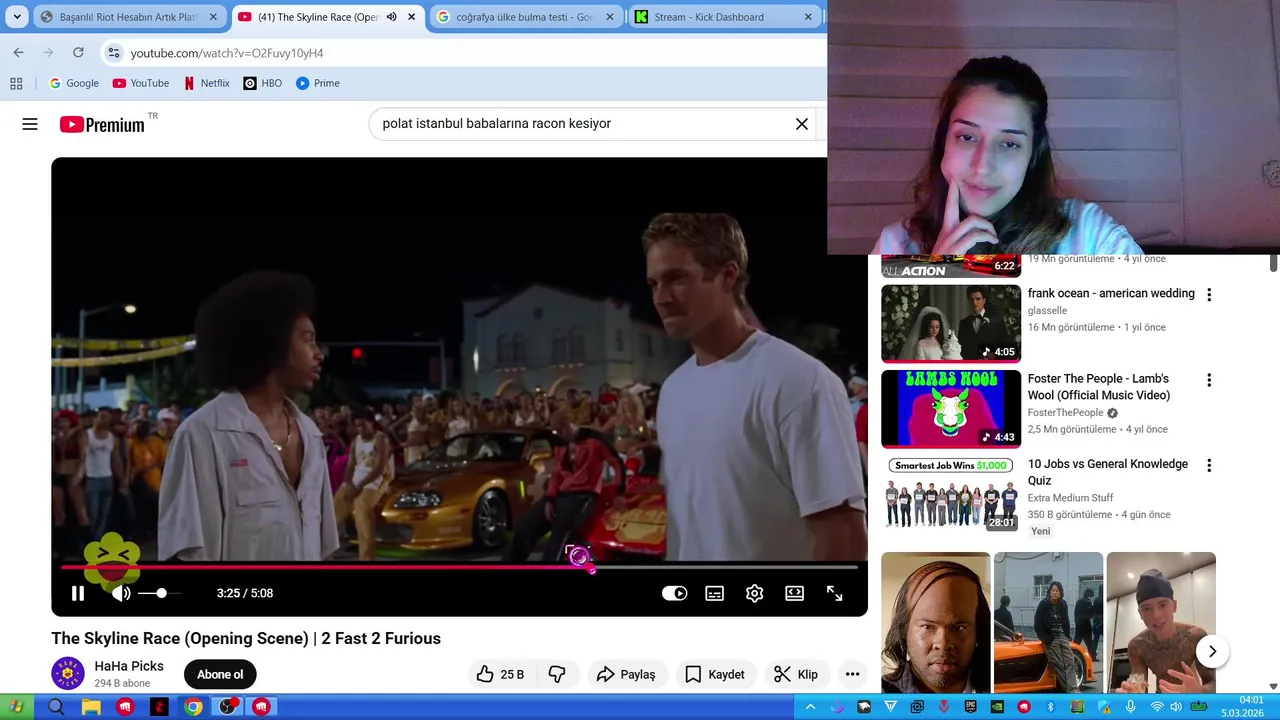The width and height of the screenshot is (1280, 720).
Task: Open the orange car Shorts thumbnail
Action: 1048,622
